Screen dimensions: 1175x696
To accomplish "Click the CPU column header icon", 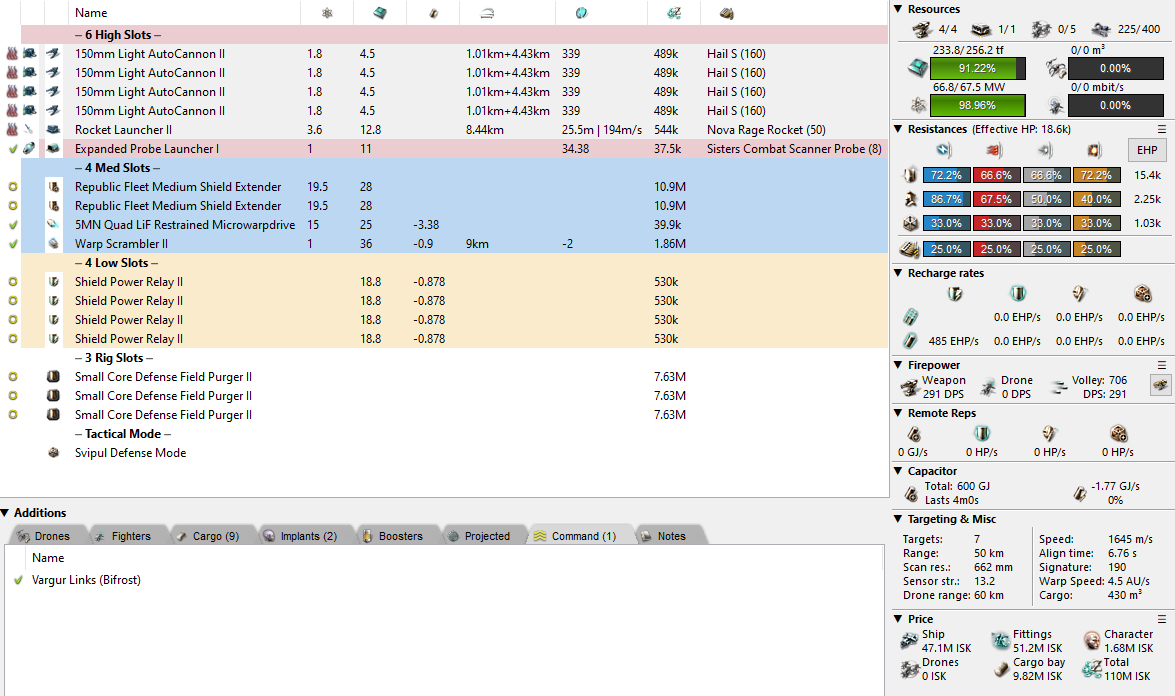I will pyautogui.click(x=380, y=13).
